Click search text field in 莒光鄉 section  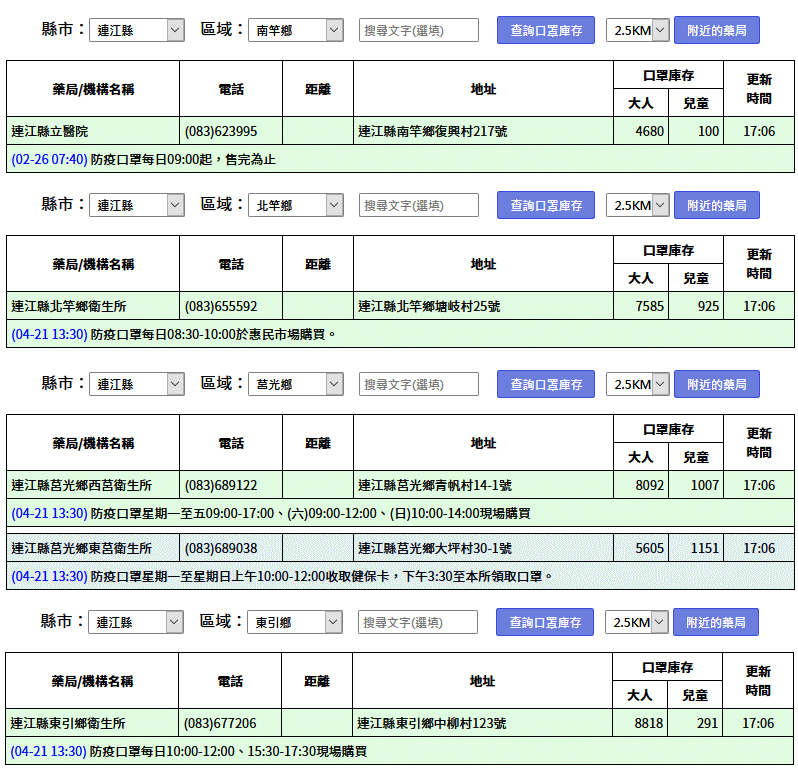tap(418, 384)
